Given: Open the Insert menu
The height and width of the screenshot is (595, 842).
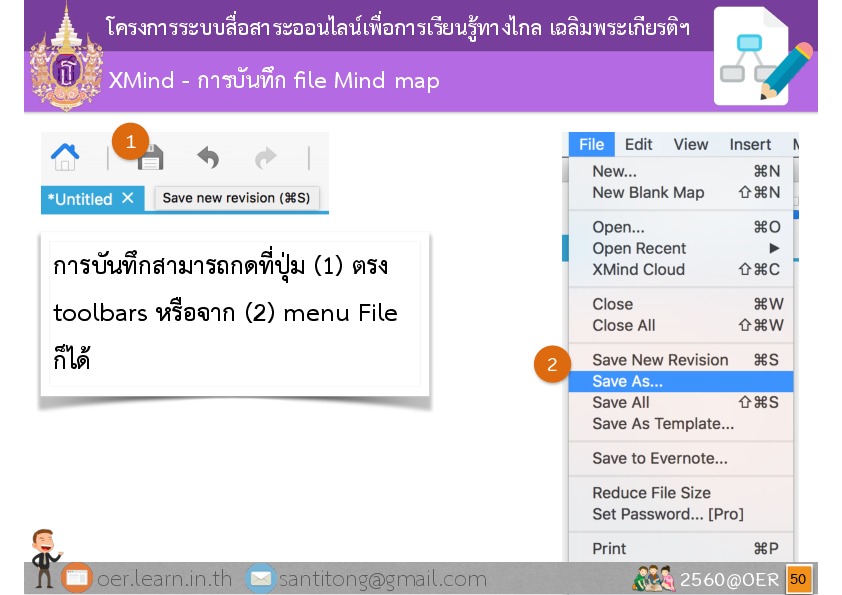Looking at the screenshot, I should tap(750, 144).
